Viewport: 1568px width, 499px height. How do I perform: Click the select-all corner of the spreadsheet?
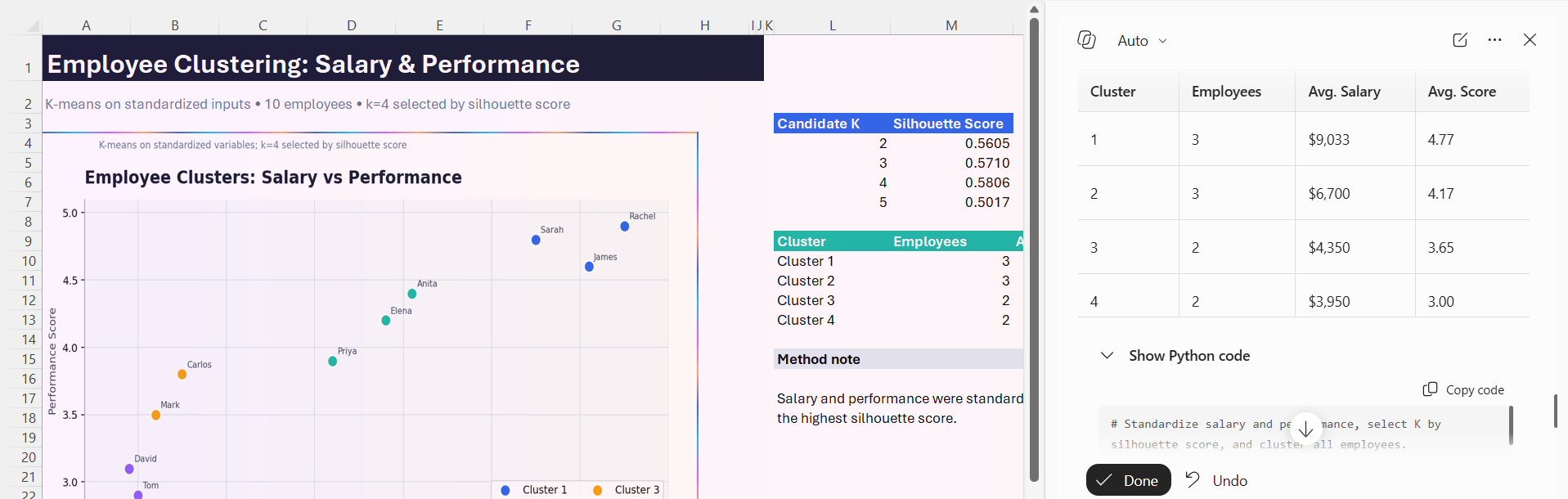31,26
